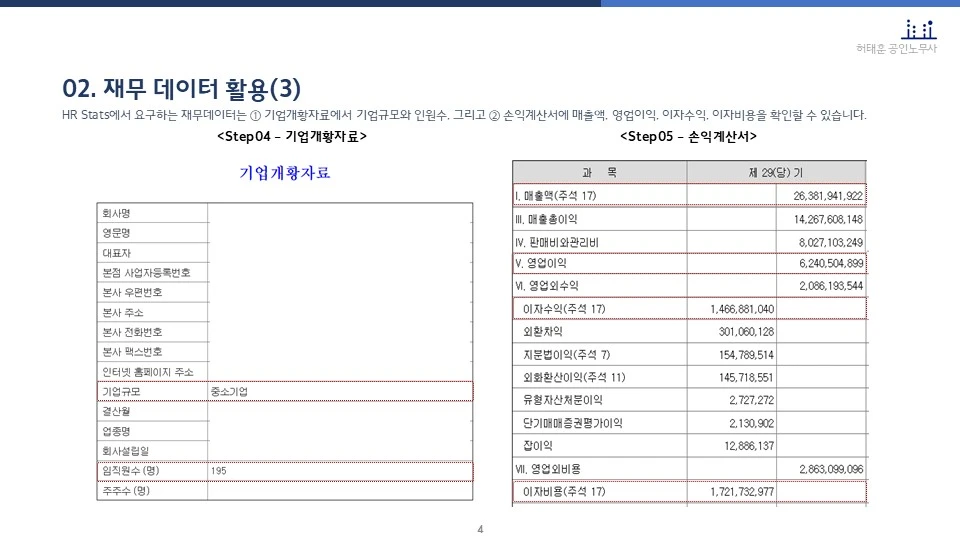This screenshot has width=960, height=540.
Task: Click the value 12,886,137
Action: (749, 446)
